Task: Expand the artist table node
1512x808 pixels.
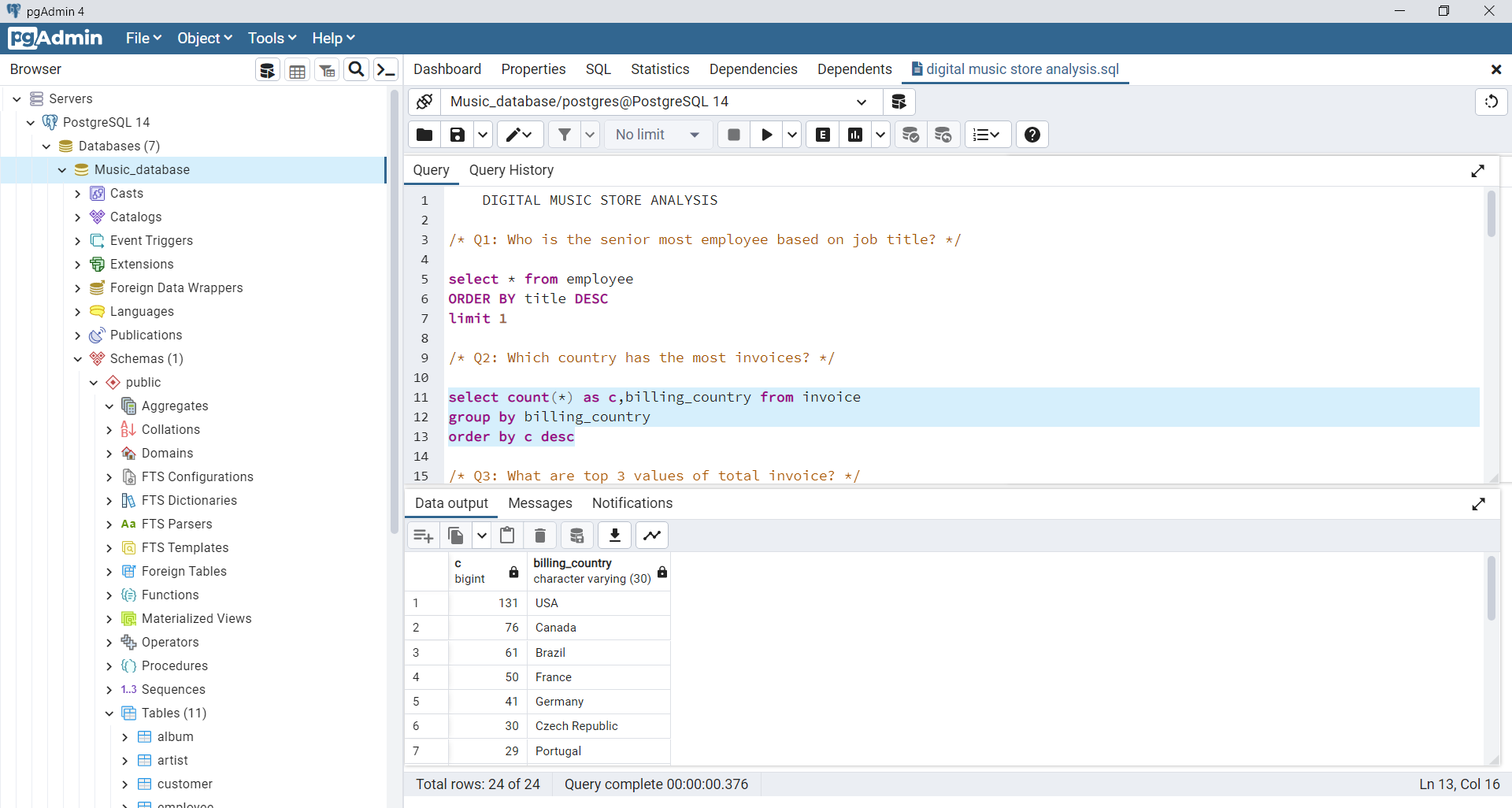Action: tap(124, 760)
